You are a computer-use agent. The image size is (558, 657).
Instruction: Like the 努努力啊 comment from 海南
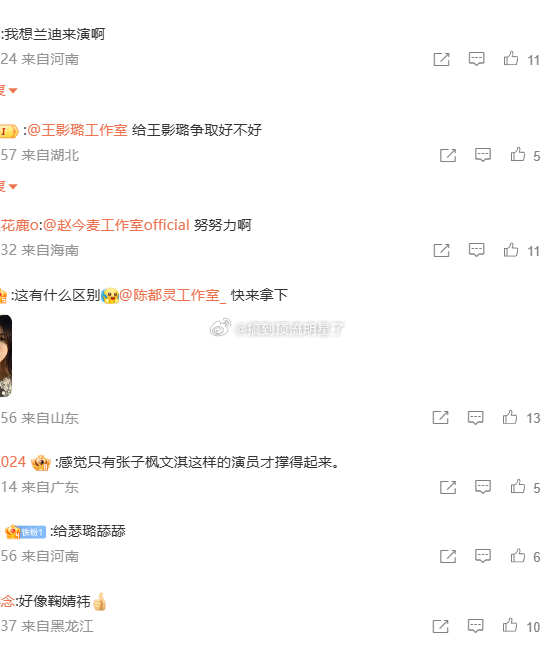click(511, 250)
